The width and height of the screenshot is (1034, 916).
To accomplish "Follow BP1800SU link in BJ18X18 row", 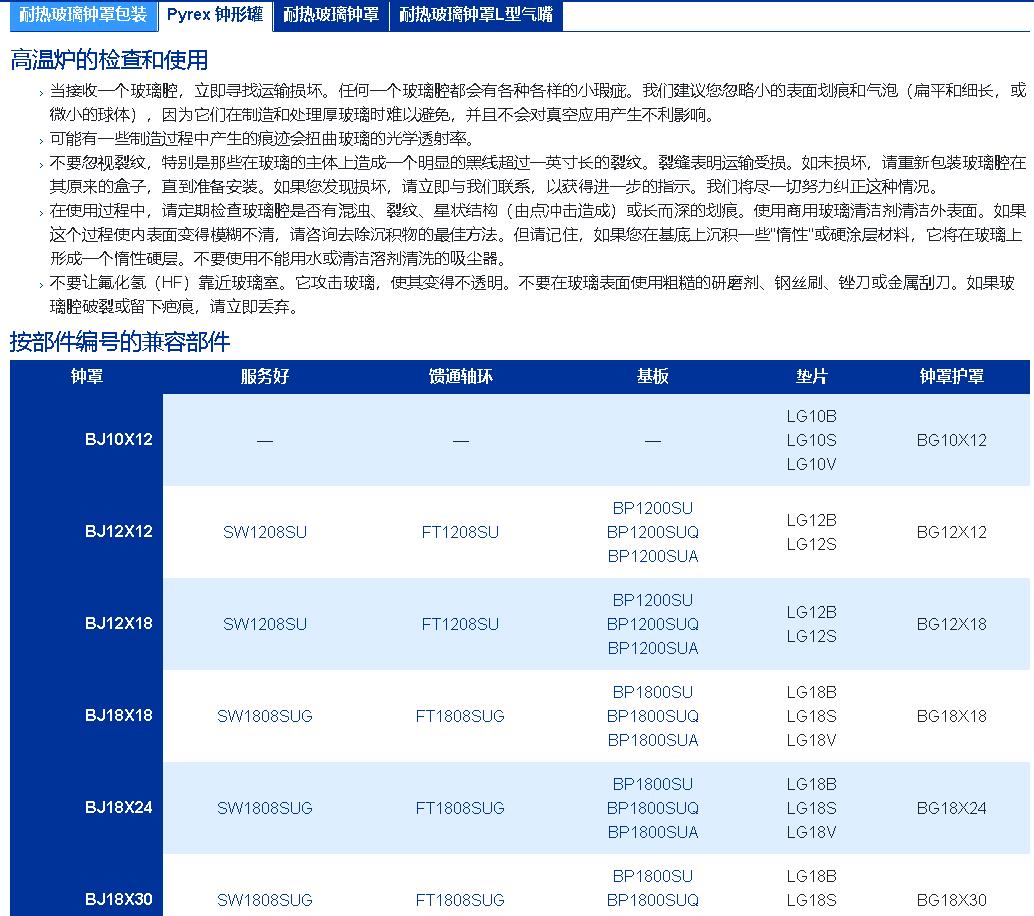I will tap(653, 692).
